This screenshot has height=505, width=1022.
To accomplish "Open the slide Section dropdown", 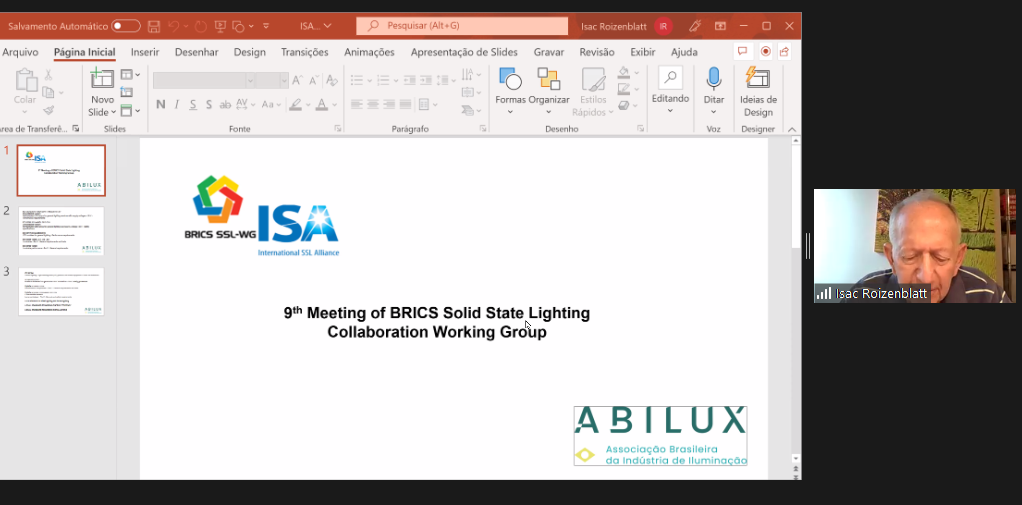I will 130,111.
